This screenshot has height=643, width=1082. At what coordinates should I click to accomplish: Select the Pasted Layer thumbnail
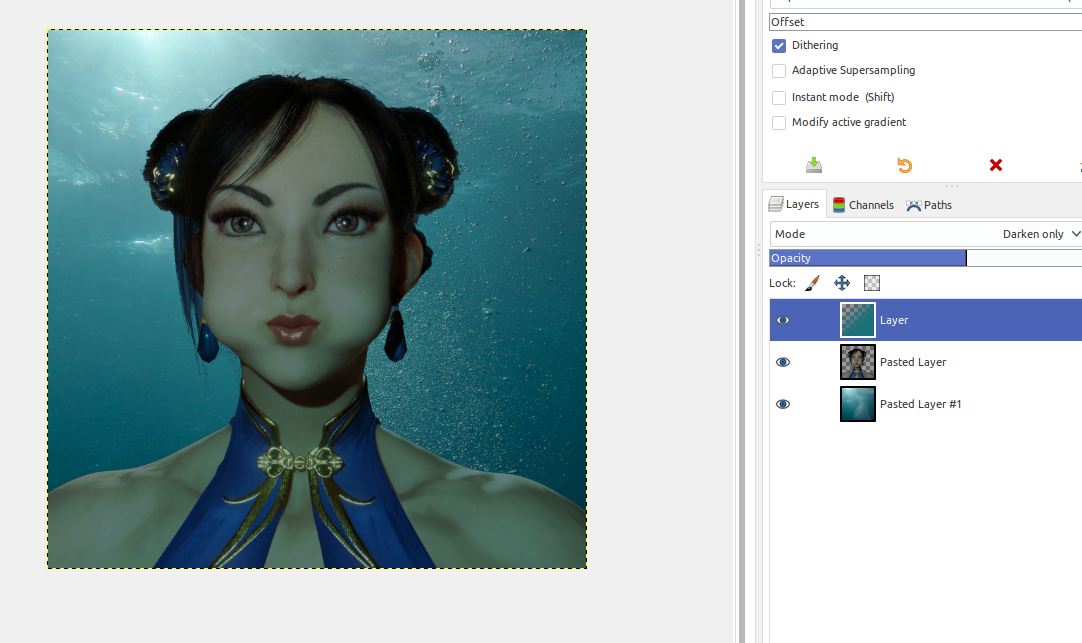point(858,362)
